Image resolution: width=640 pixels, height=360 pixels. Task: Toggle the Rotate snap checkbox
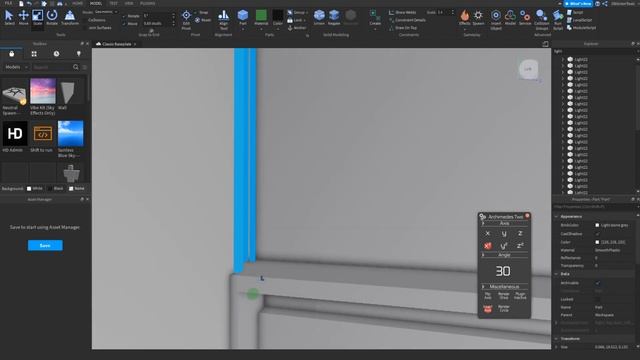click(x=124, y=16)
